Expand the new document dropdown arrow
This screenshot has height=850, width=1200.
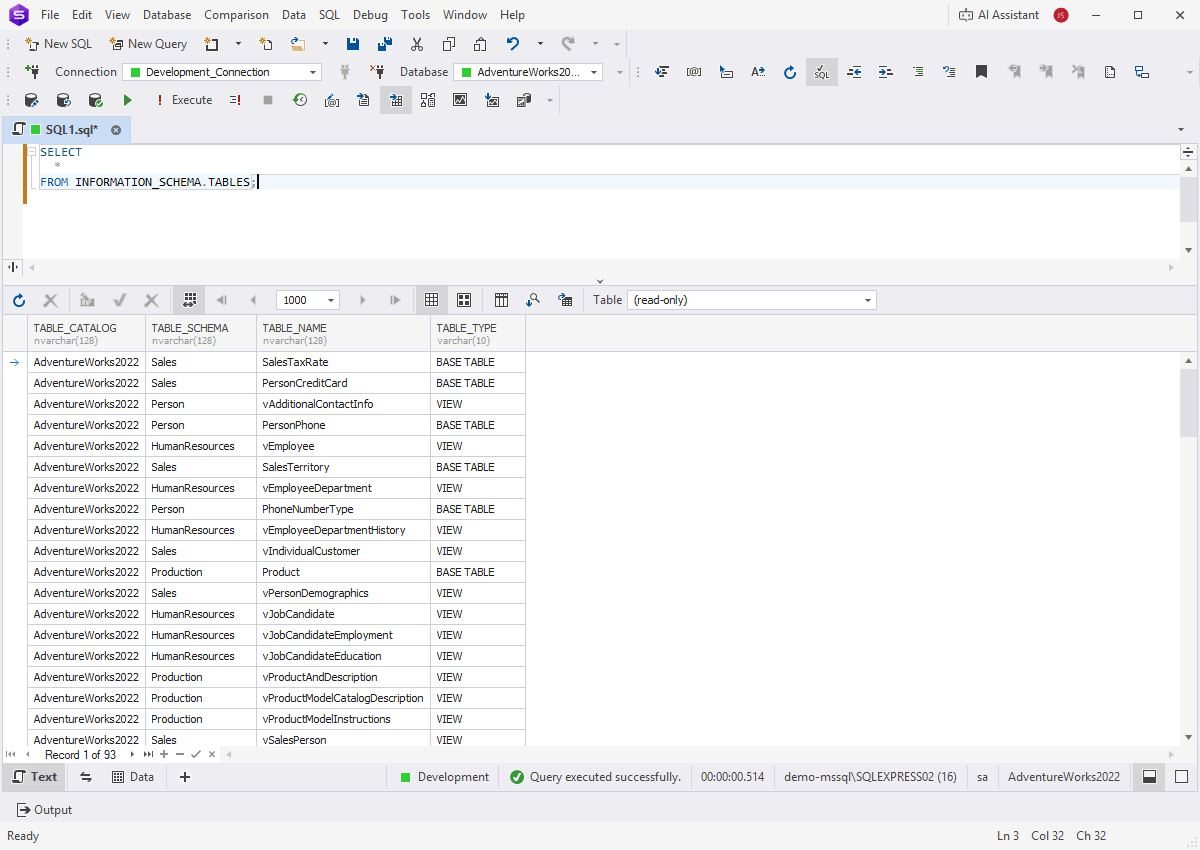point(238,44)
